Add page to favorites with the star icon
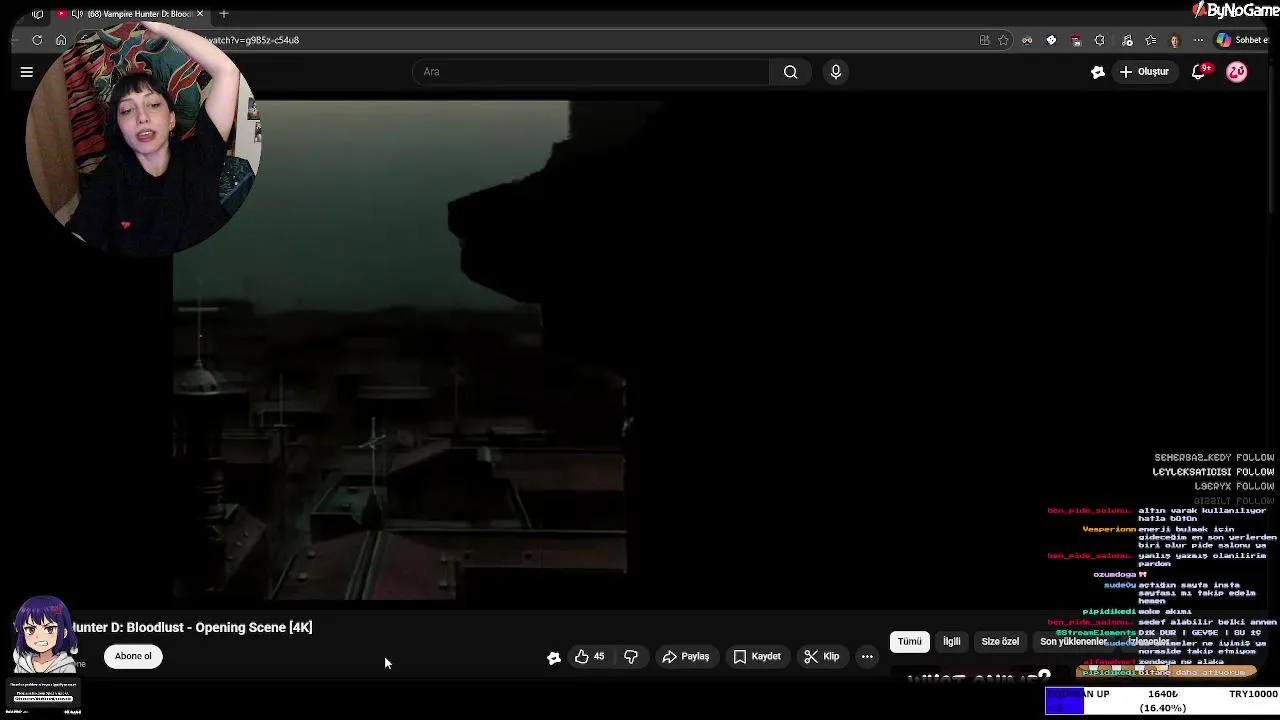The height and width of the screenshot is (720, 1280). tap(1003, 40)
